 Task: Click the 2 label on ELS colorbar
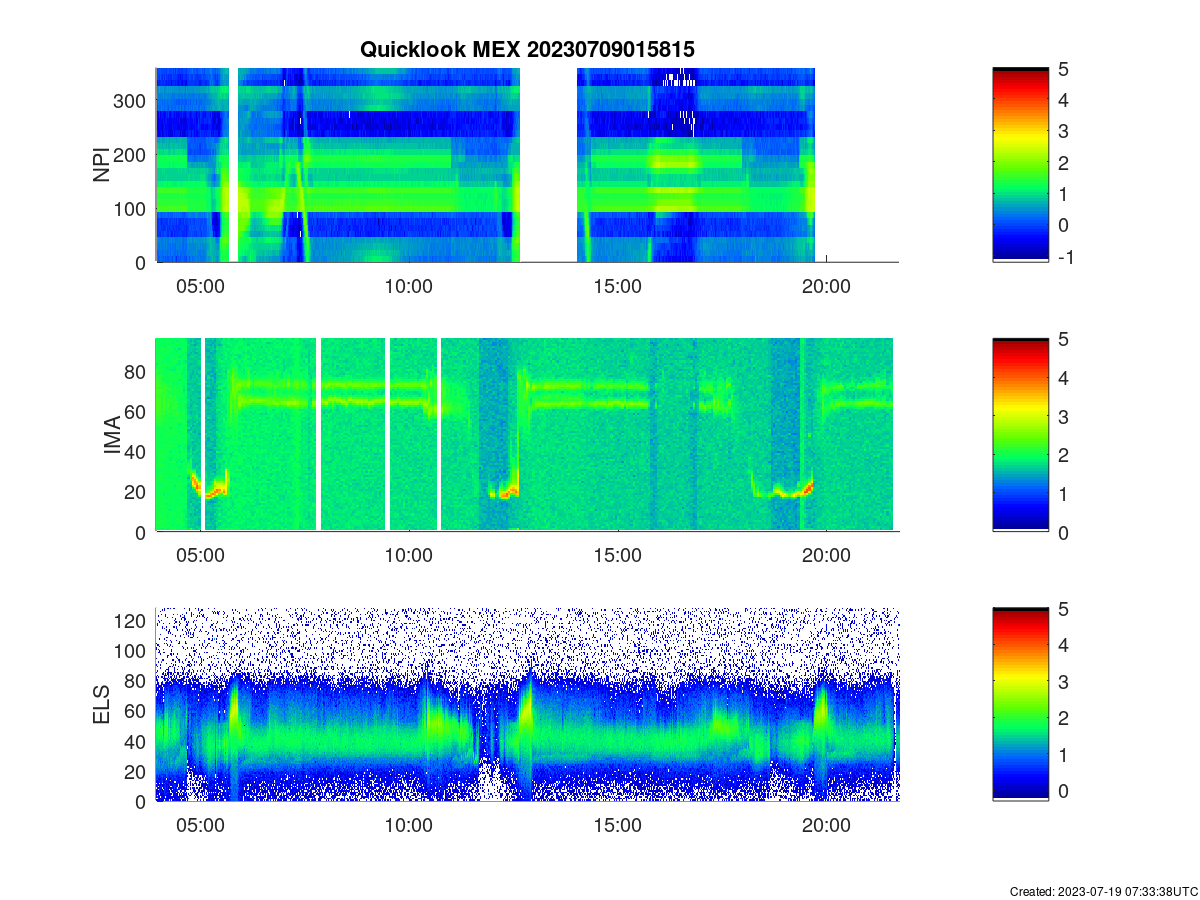1065,718
